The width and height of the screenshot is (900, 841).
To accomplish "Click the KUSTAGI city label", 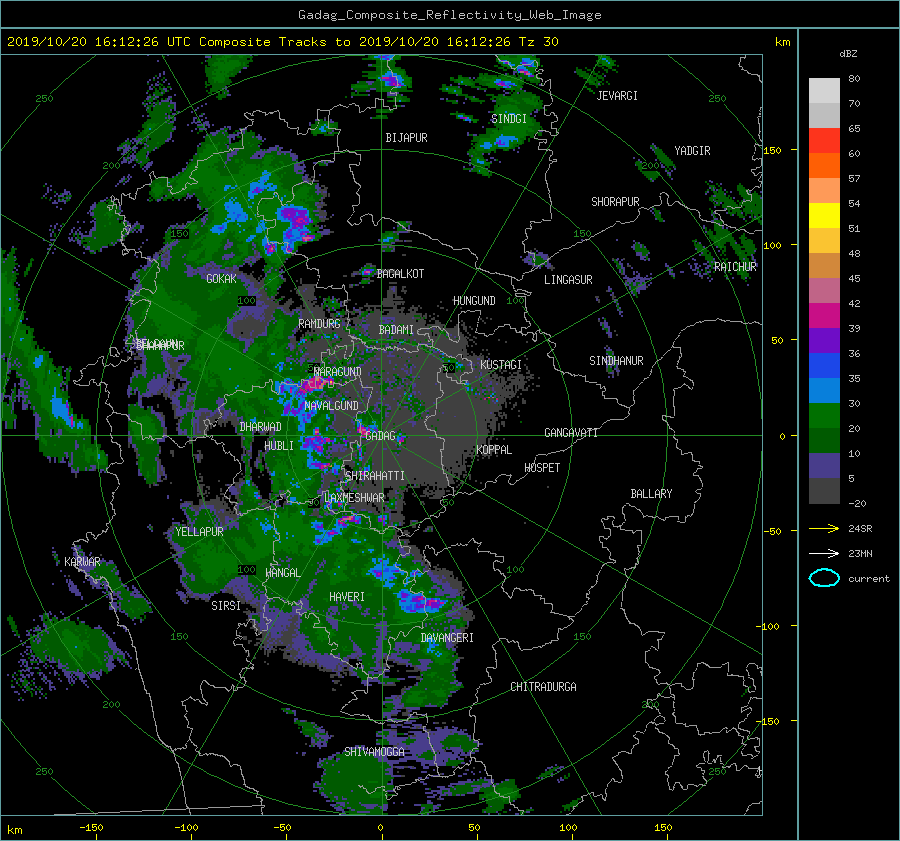I will coord(501,365).
